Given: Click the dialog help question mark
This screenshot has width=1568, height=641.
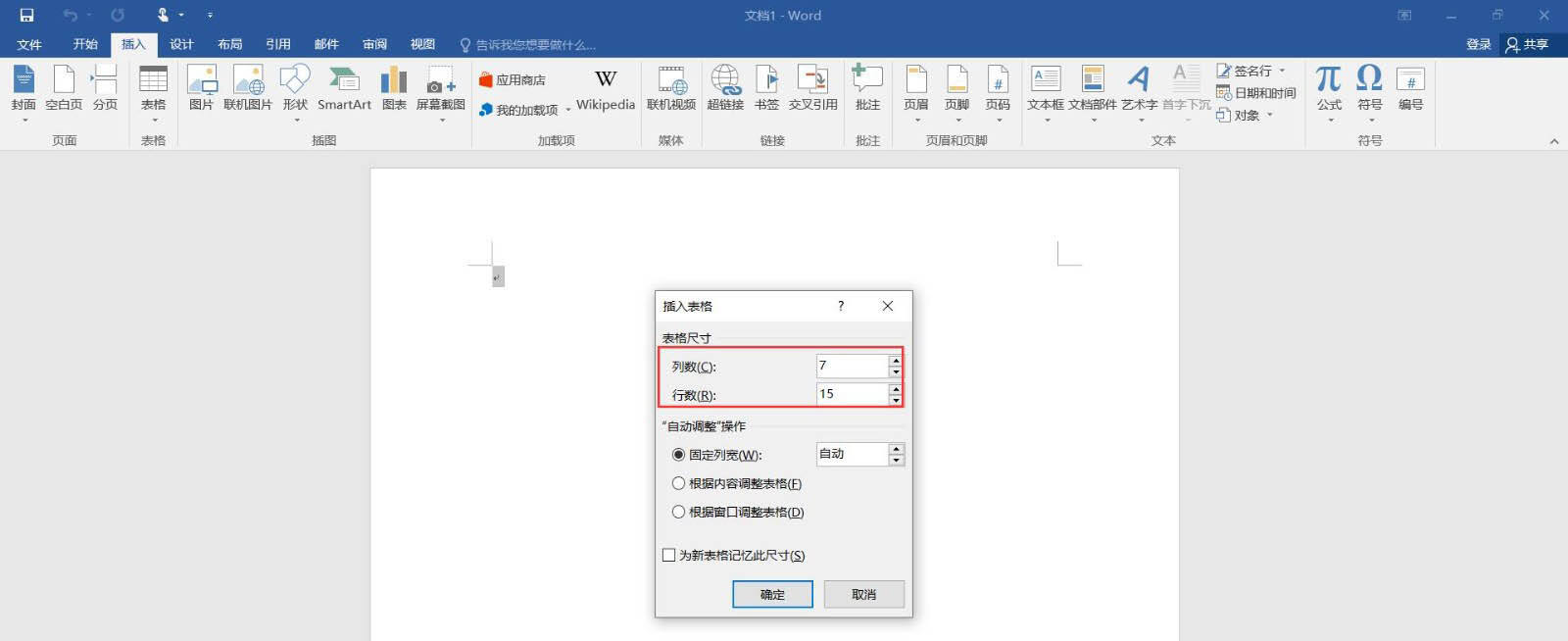Looking at the screenshot, I should coord(841,306).
